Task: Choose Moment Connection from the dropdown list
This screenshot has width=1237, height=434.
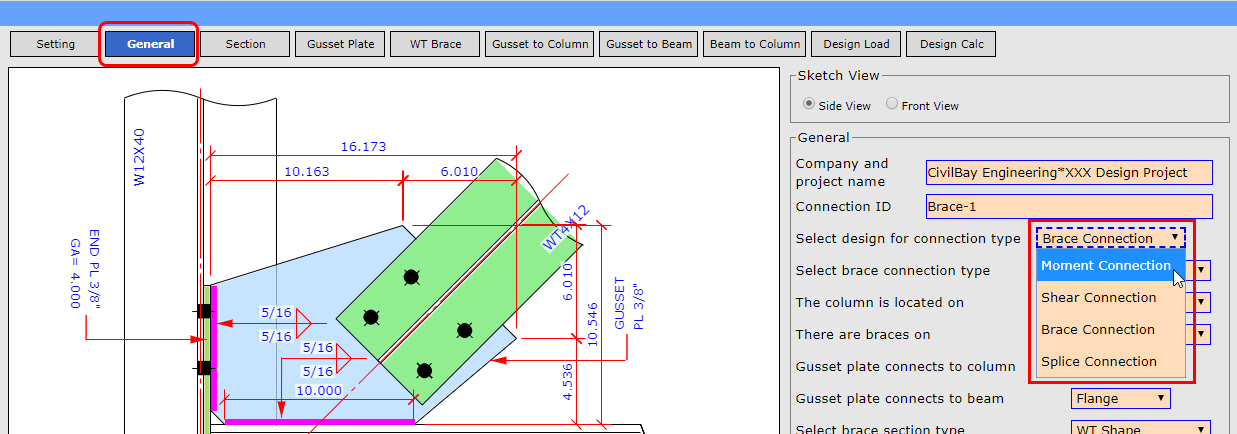Action: point(1105,266)
